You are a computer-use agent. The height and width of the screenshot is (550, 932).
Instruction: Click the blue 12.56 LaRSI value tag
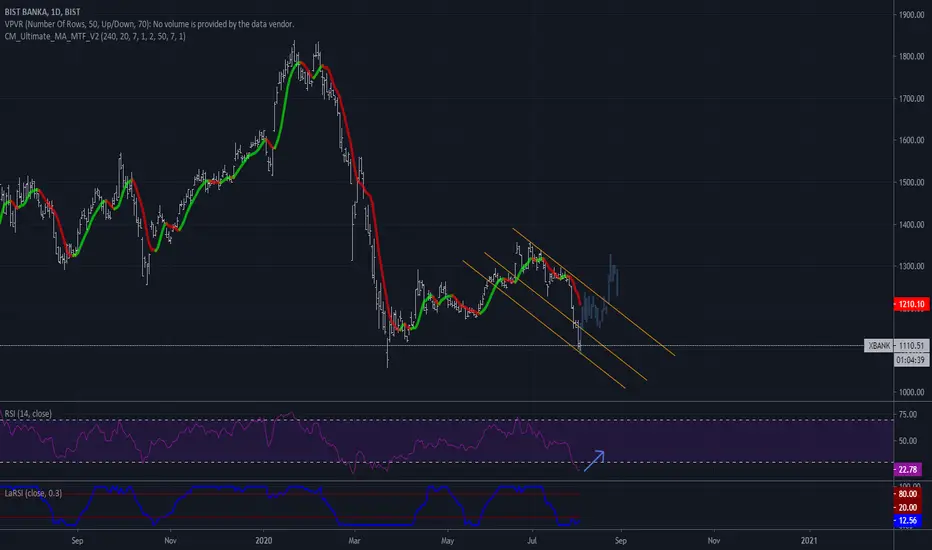(908, 521)
